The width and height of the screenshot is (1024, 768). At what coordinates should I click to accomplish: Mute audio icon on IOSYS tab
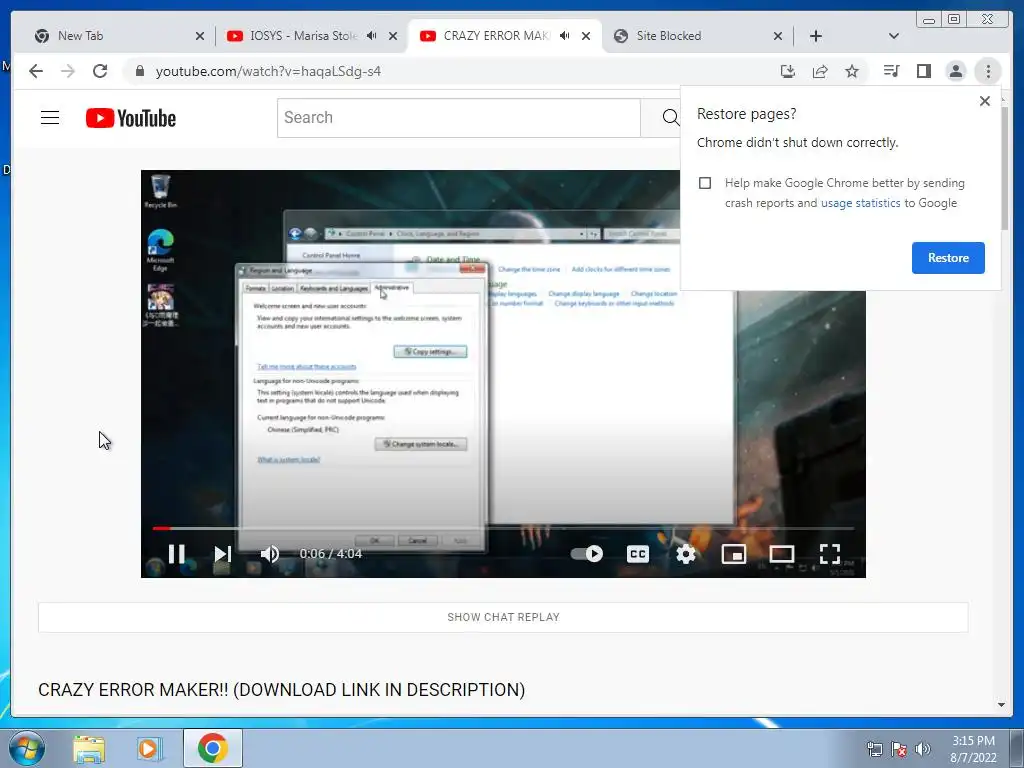(372, 36)
